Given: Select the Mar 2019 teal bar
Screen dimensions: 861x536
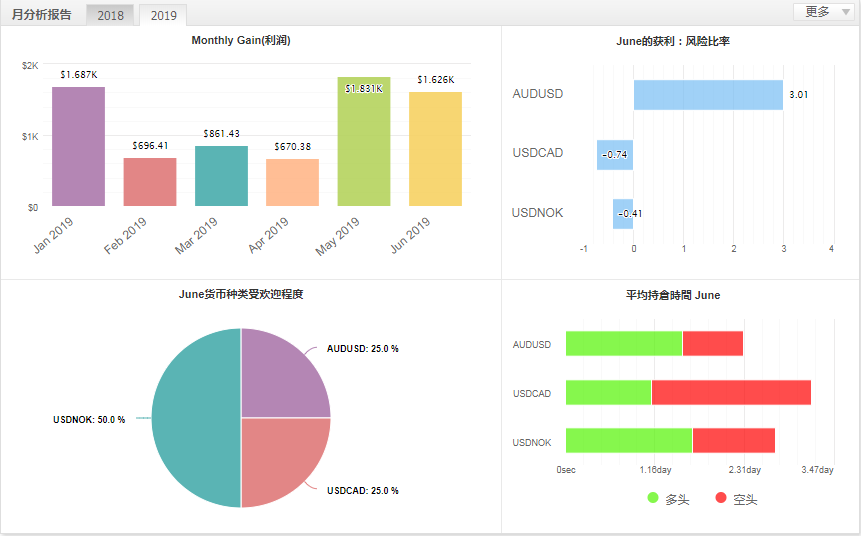Looking at the screenshot, I should pos(221,176).
